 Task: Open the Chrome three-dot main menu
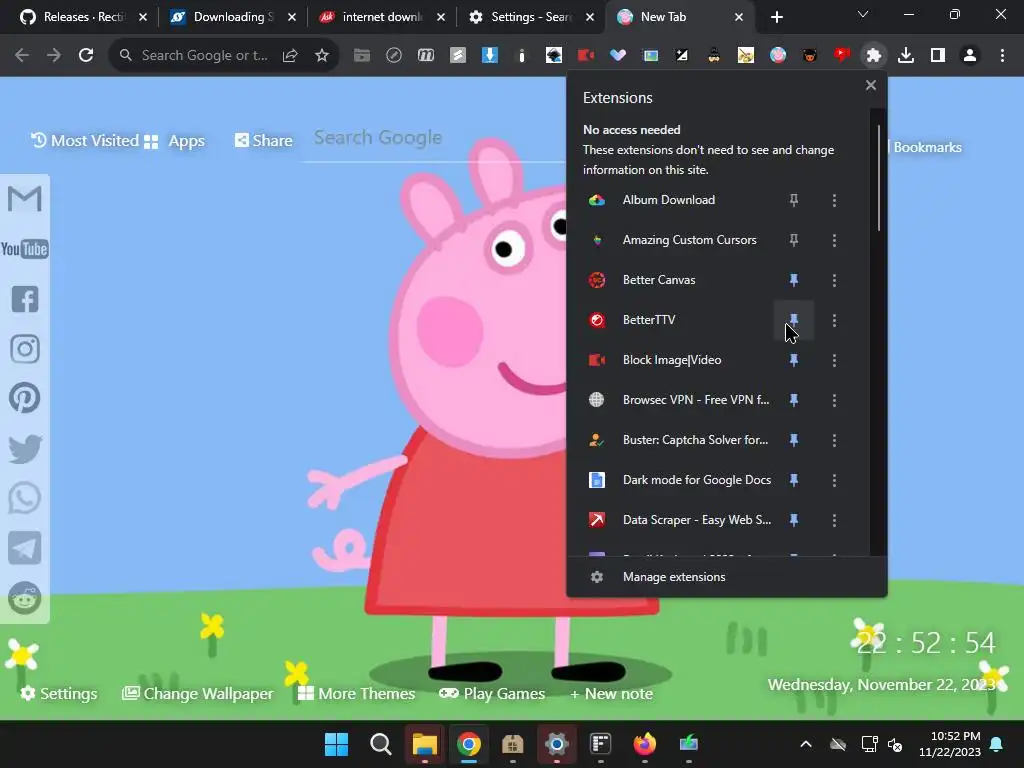[x=1002, y=56]
